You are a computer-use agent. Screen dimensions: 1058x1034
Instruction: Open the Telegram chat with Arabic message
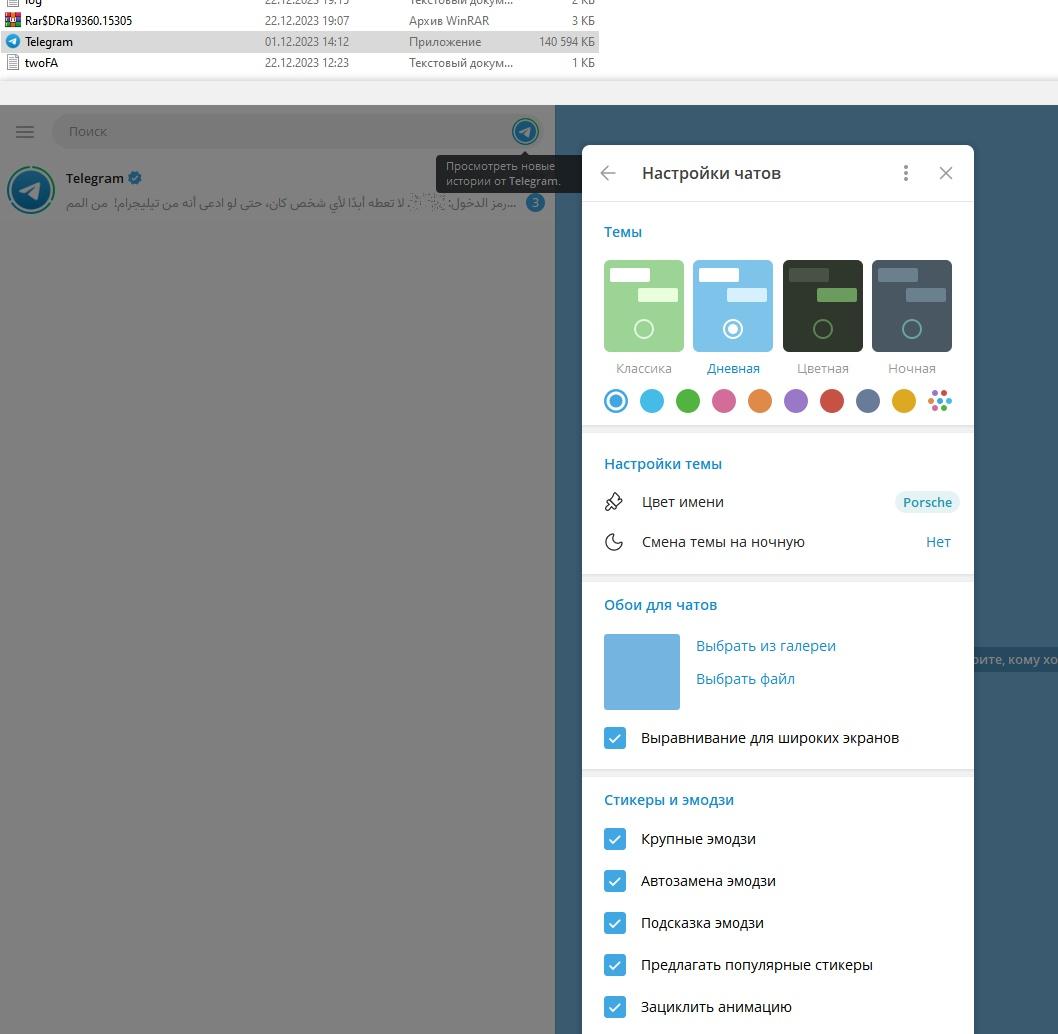[277, 190]
